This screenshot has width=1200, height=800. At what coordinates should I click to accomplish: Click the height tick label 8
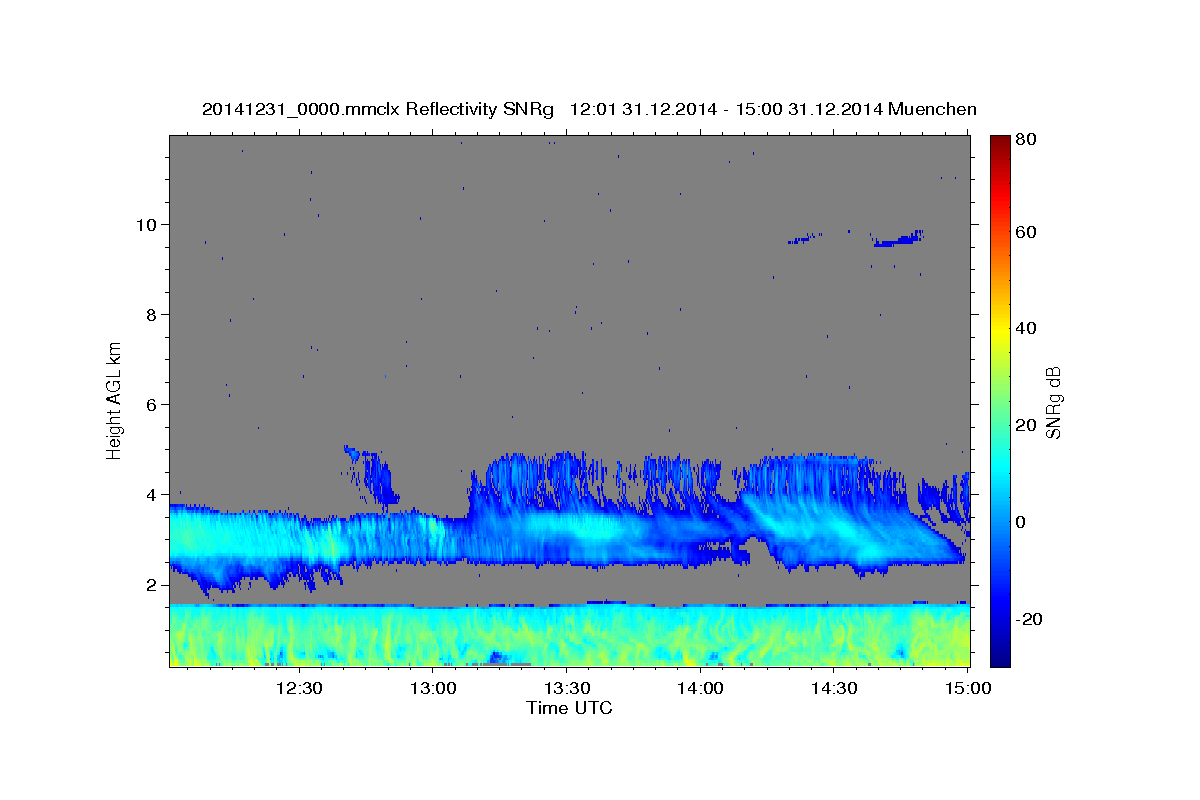coord(153,315)
